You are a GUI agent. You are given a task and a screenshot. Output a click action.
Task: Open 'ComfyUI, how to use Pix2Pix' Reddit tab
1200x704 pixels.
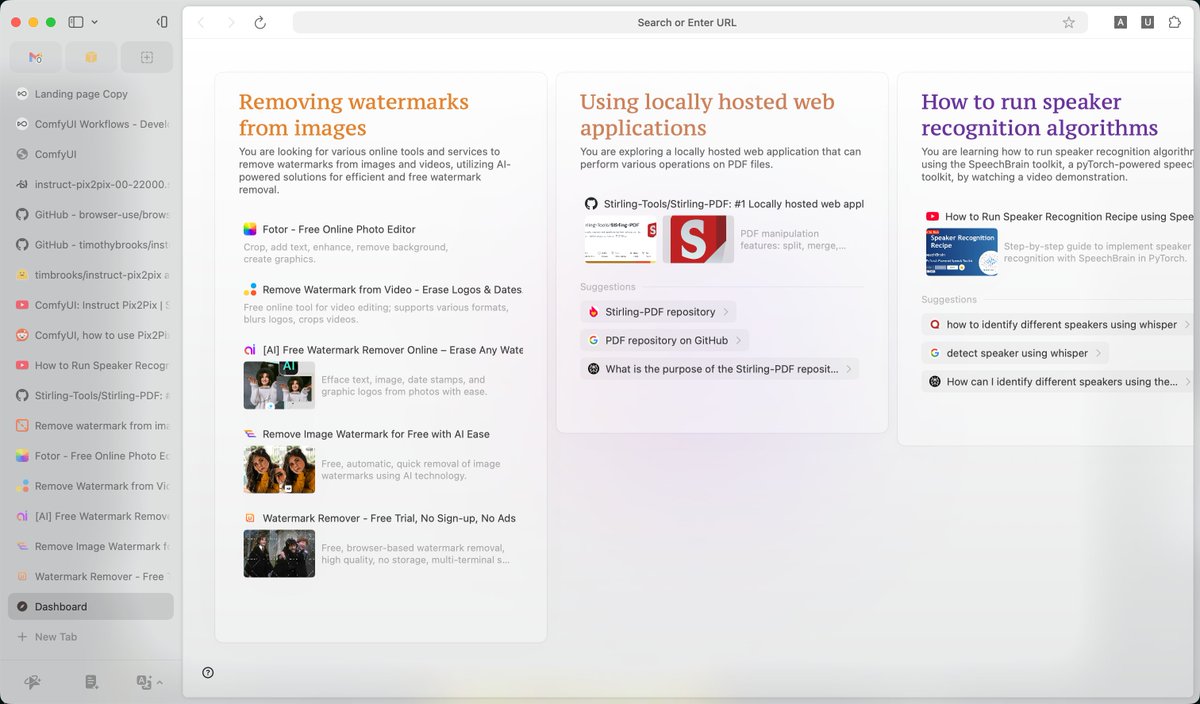point(91,335)
